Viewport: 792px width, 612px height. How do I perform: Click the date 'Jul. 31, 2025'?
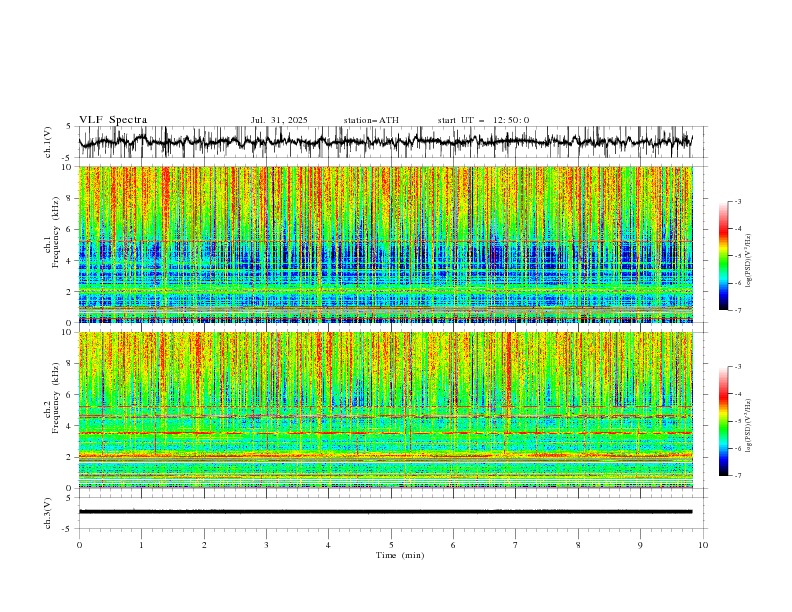click(279, 120)
